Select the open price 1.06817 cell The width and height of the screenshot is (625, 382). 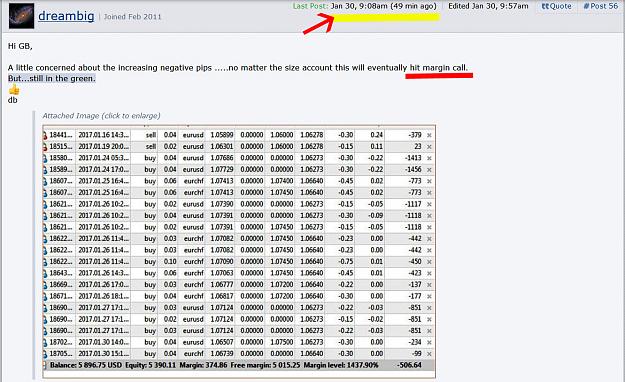tap(222, 296)
